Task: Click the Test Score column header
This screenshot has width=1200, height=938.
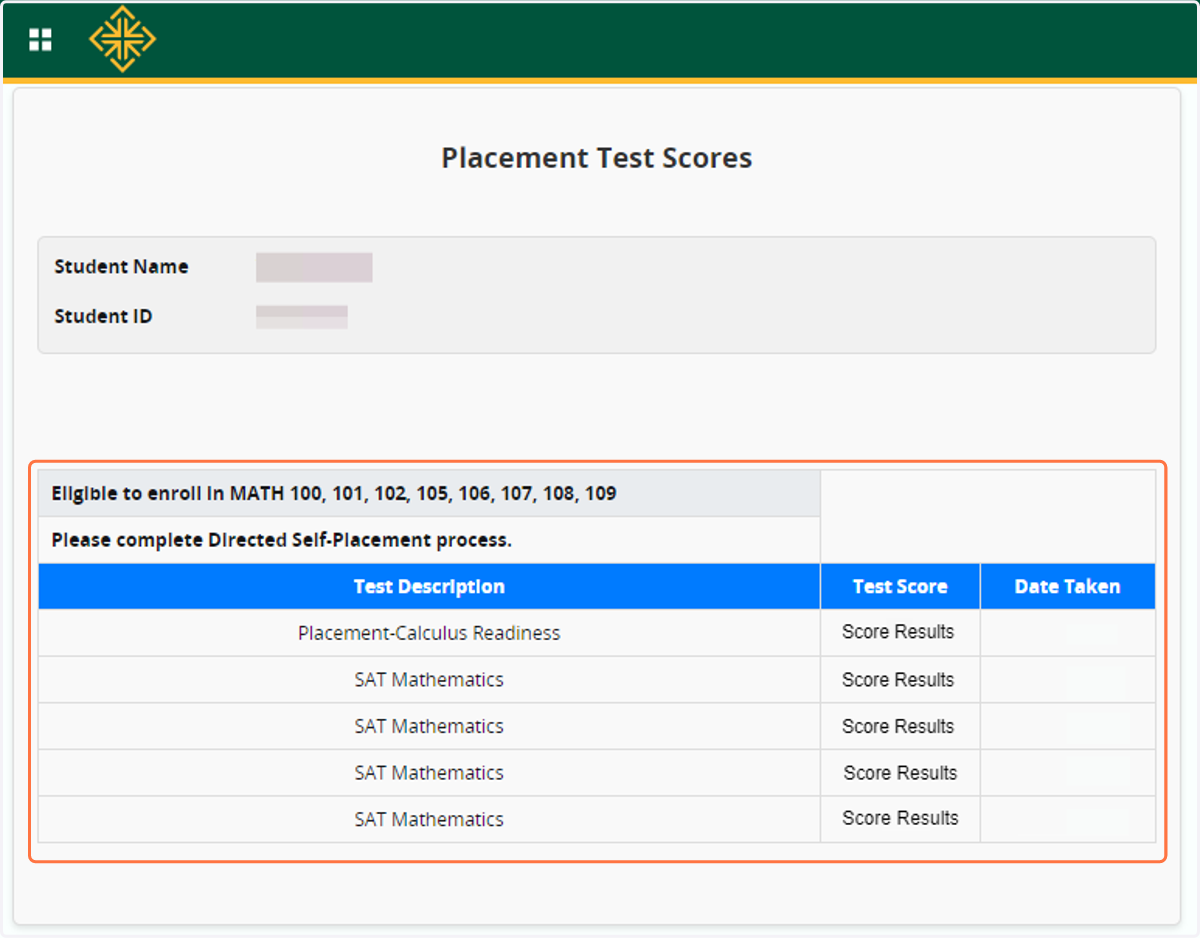Action: pyautogui.click(x=900, y=587)
